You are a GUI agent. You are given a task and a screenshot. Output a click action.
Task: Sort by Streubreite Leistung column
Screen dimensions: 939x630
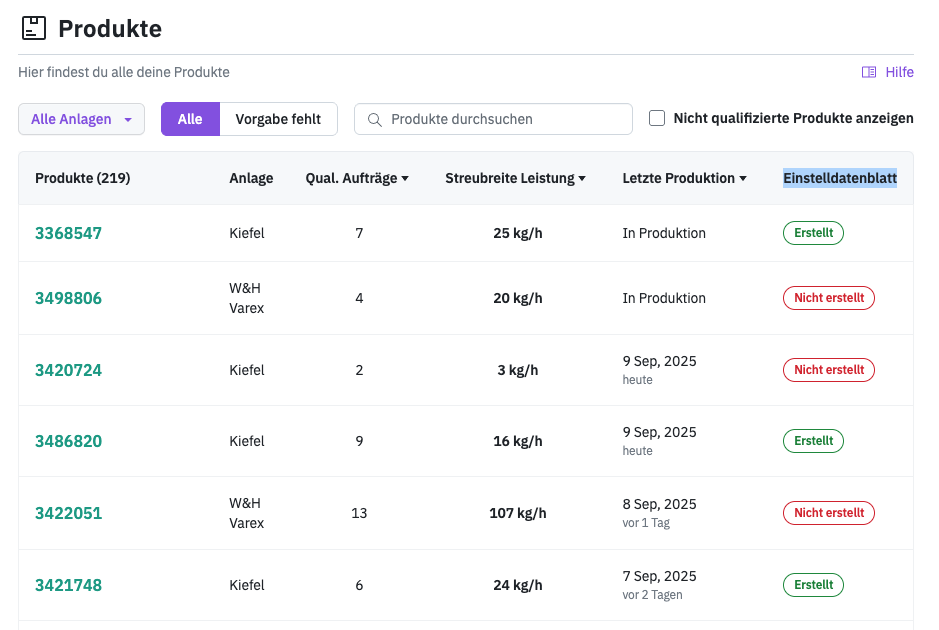[x=515, y=178]
